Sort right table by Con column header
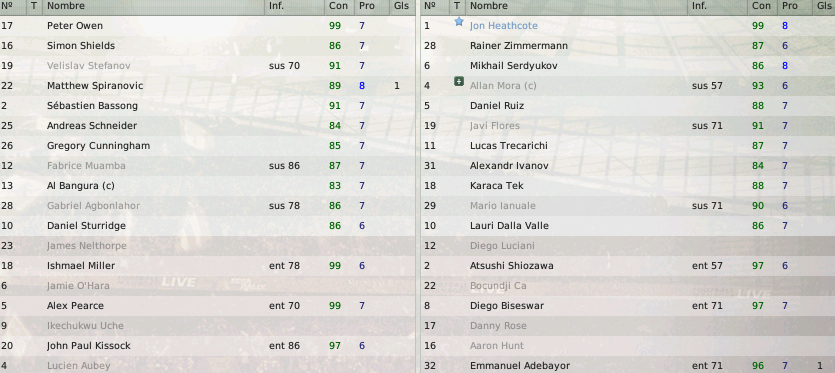Image resolution: width=835 pixels, height=373 pixels. click(x=762, y=6)
